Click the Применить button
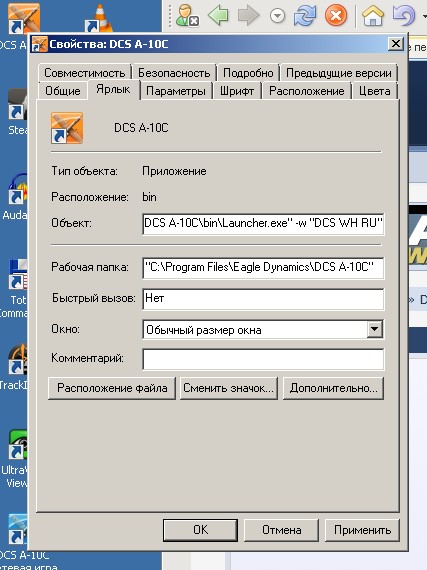 tap(362, 530)
